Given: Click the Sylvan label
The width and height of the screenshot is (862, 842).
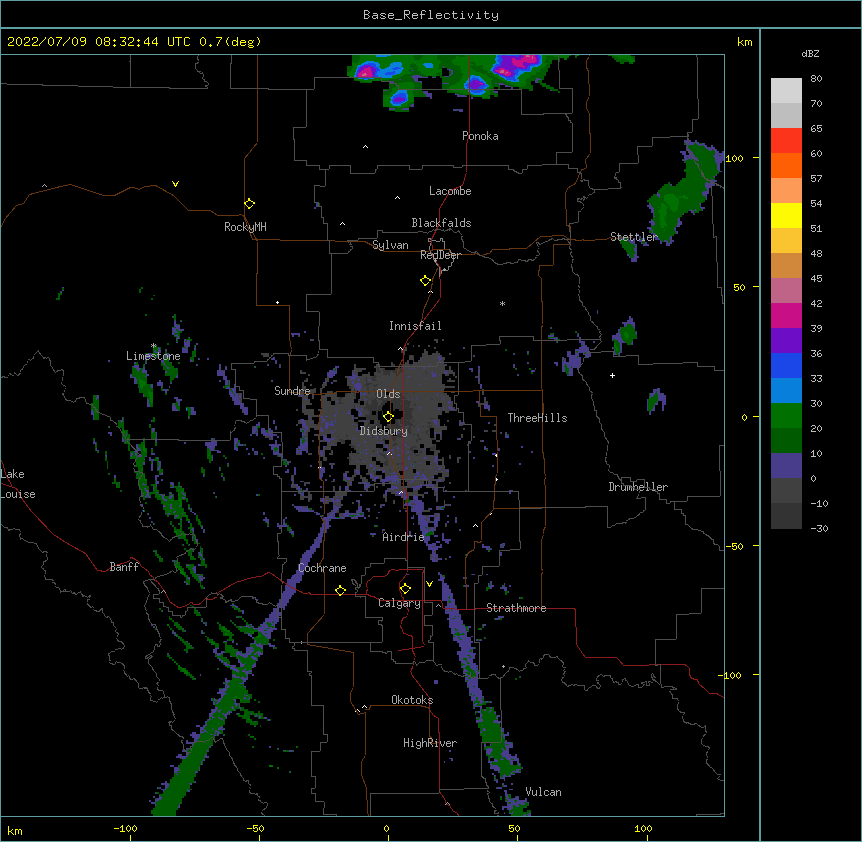Looking at the screenshot, I should click(390, 245).
